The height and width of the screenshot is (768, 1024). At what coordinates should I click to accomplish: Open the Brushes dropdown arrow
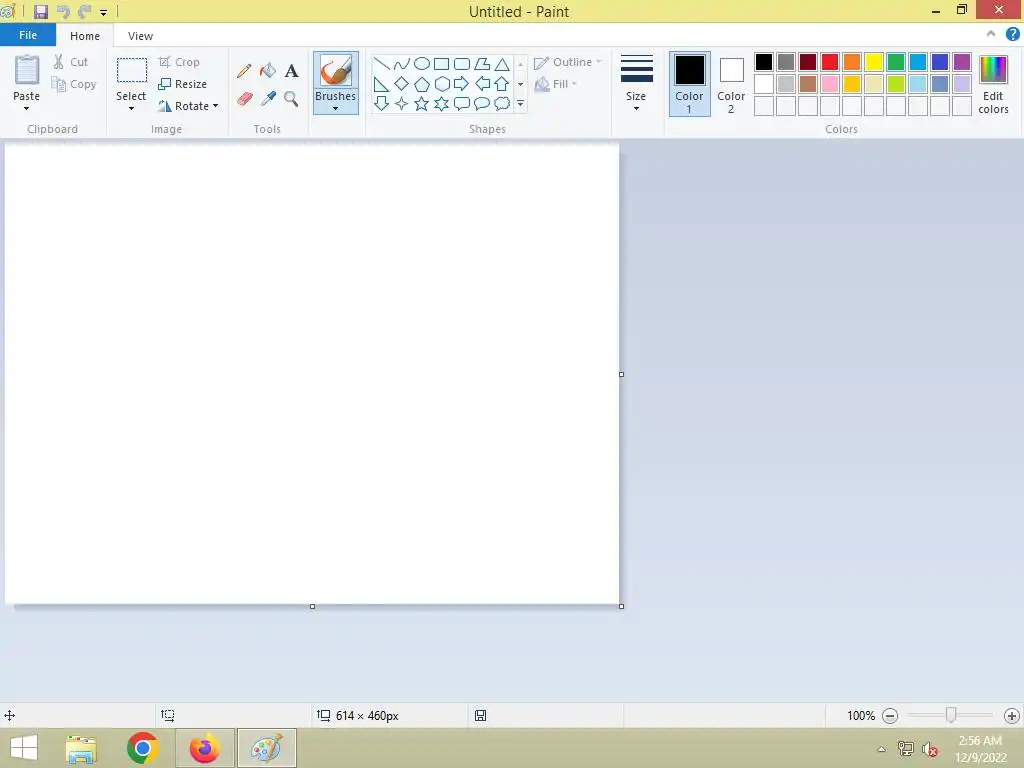tap(336, 108)
